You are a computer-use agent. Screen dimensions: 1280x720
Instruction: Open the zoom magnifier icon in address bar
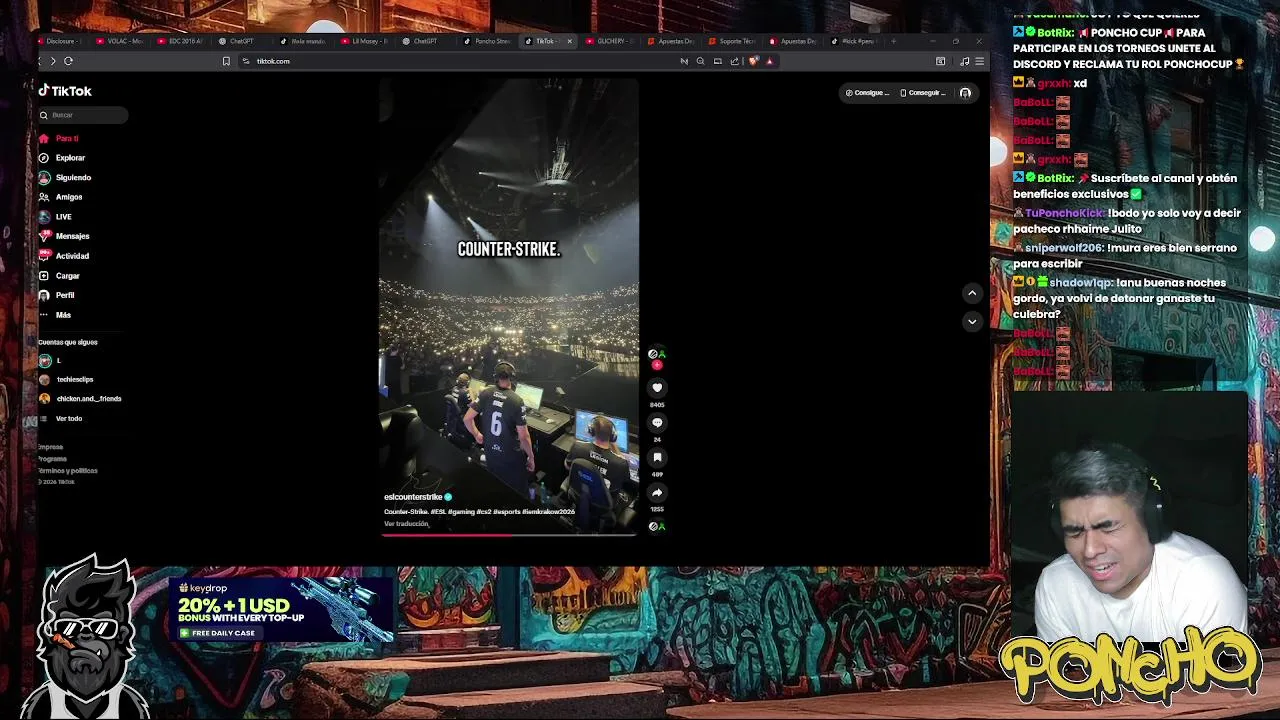click(x=700, y=61)
